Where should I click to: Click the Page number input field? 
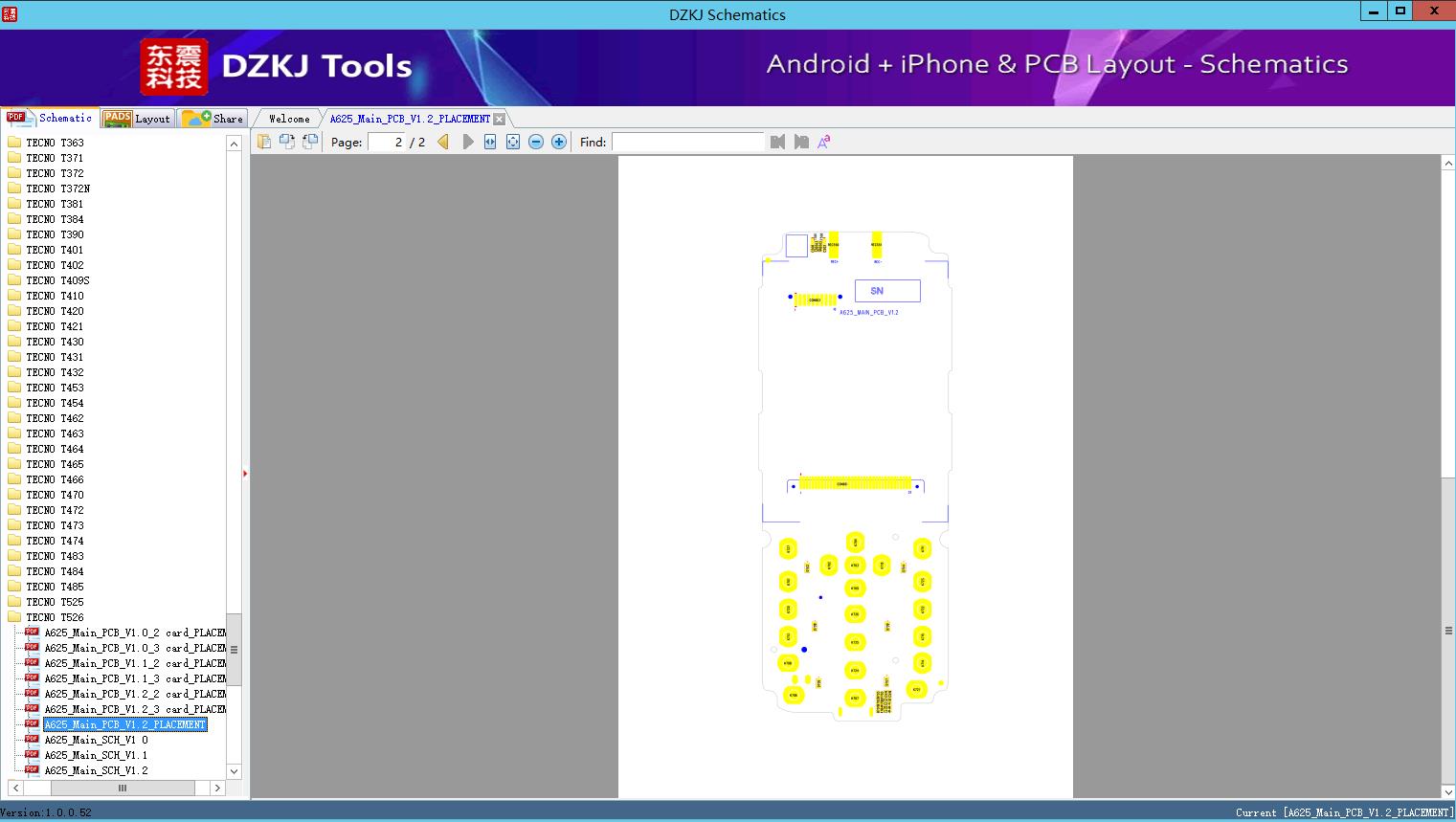tap(387, 142)
